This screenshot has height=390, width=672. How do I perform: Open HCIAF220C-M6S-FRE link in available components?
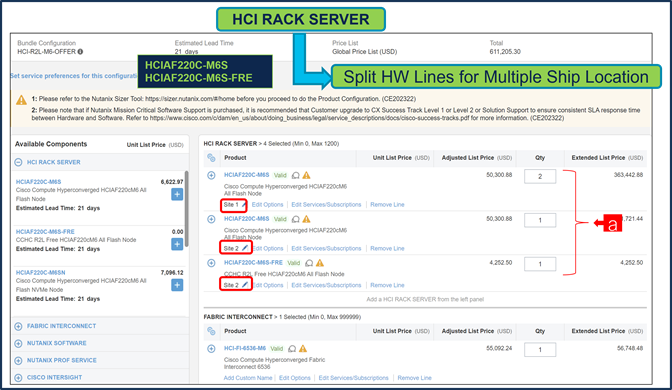pos(45,231)
